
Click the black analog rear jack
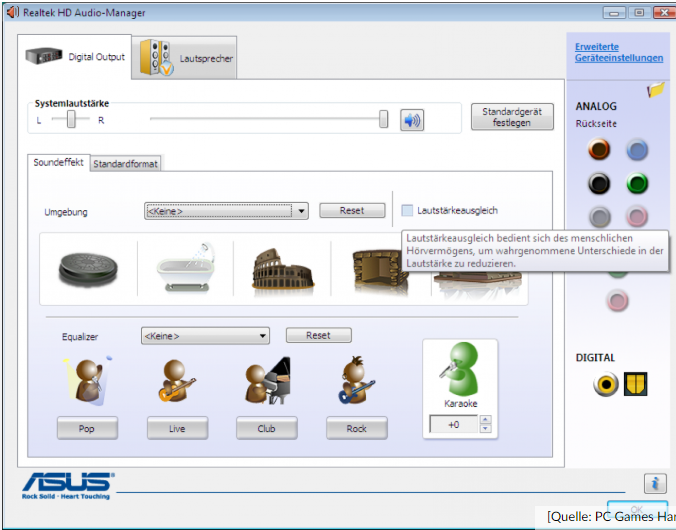point(599,183)
